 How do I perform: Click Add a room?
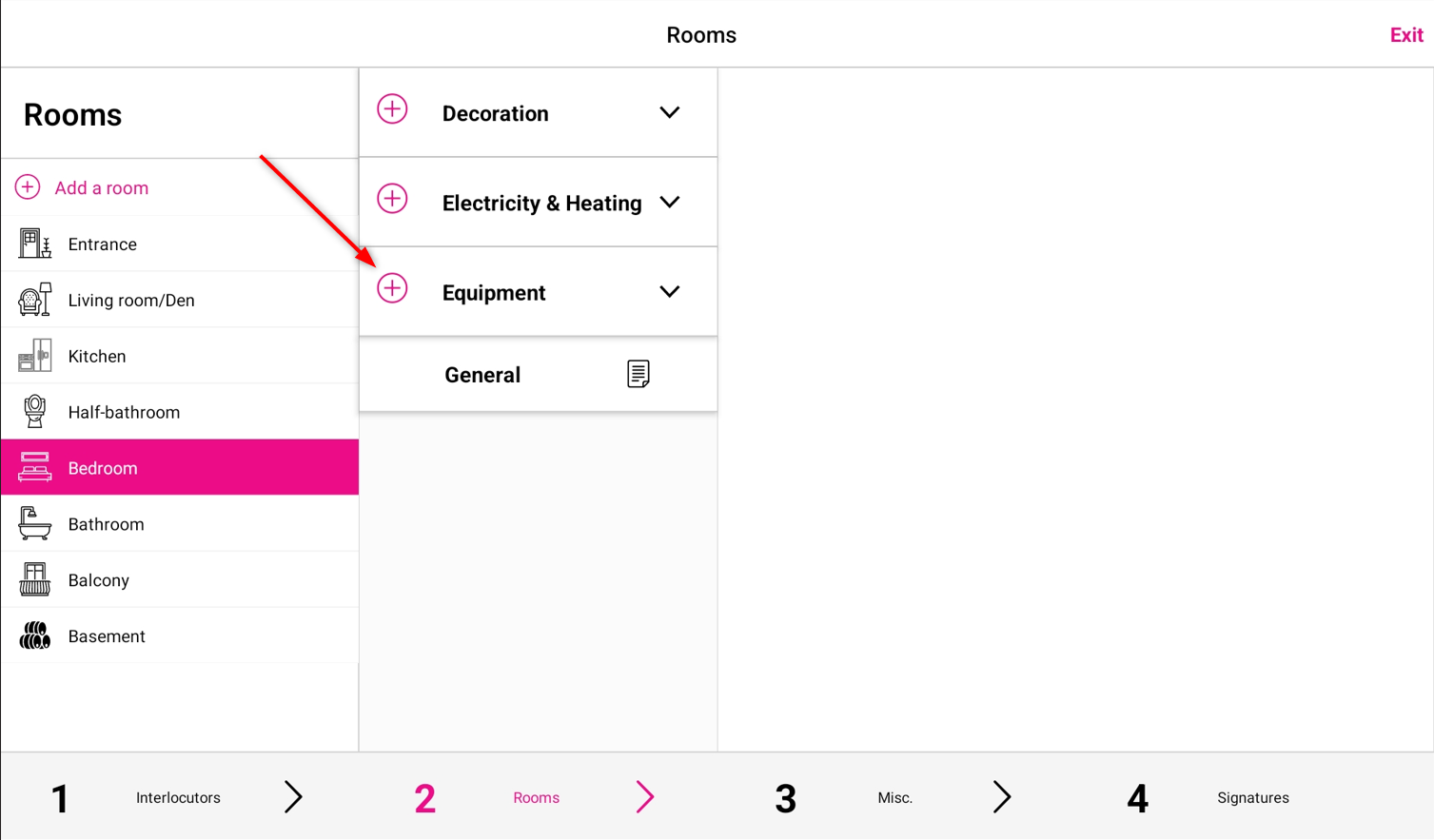(x=102, y=188)
